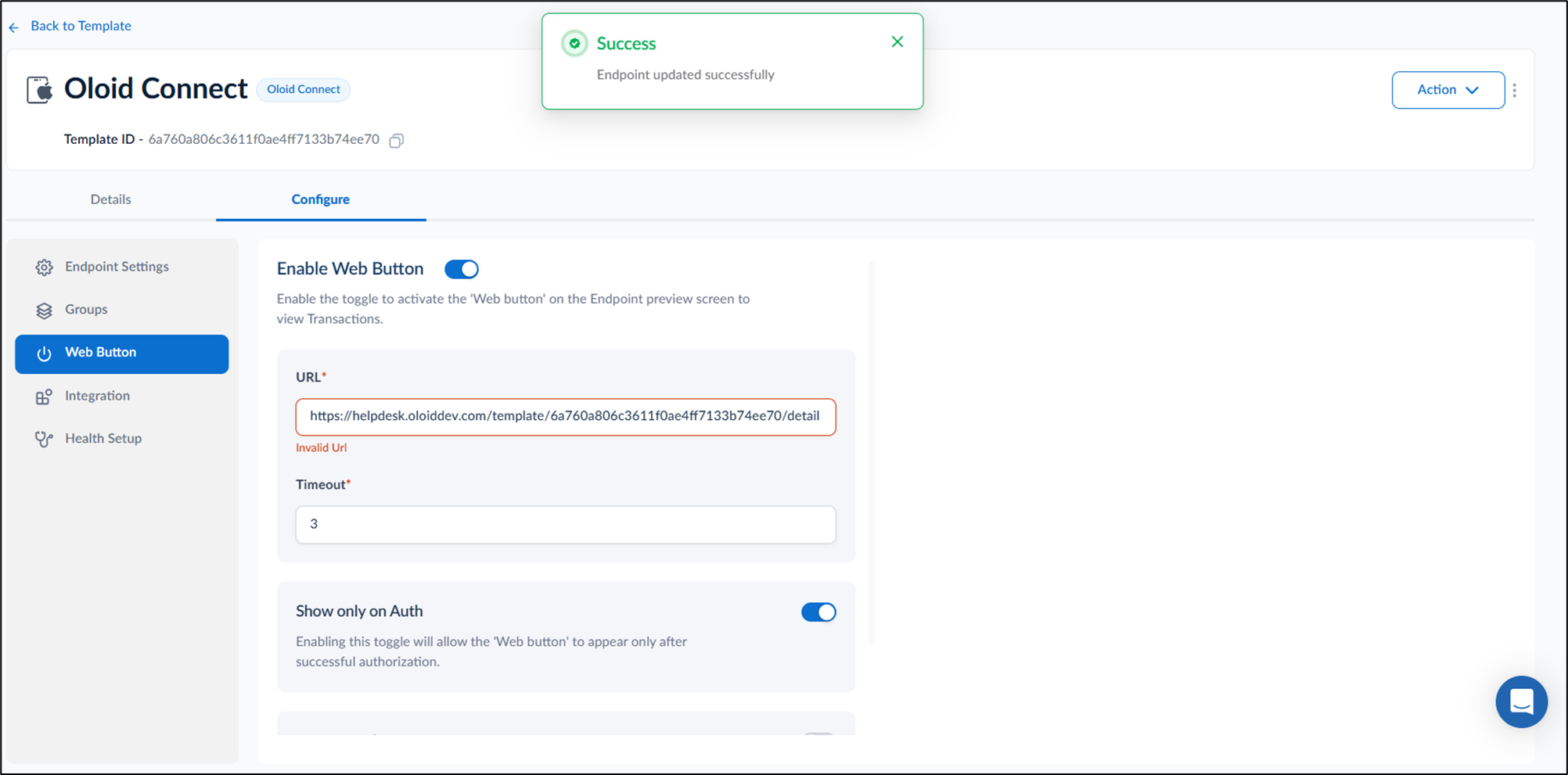Open Integration in the sidebar
Screen dimensions: 1568x775
(x=122, y=396)
